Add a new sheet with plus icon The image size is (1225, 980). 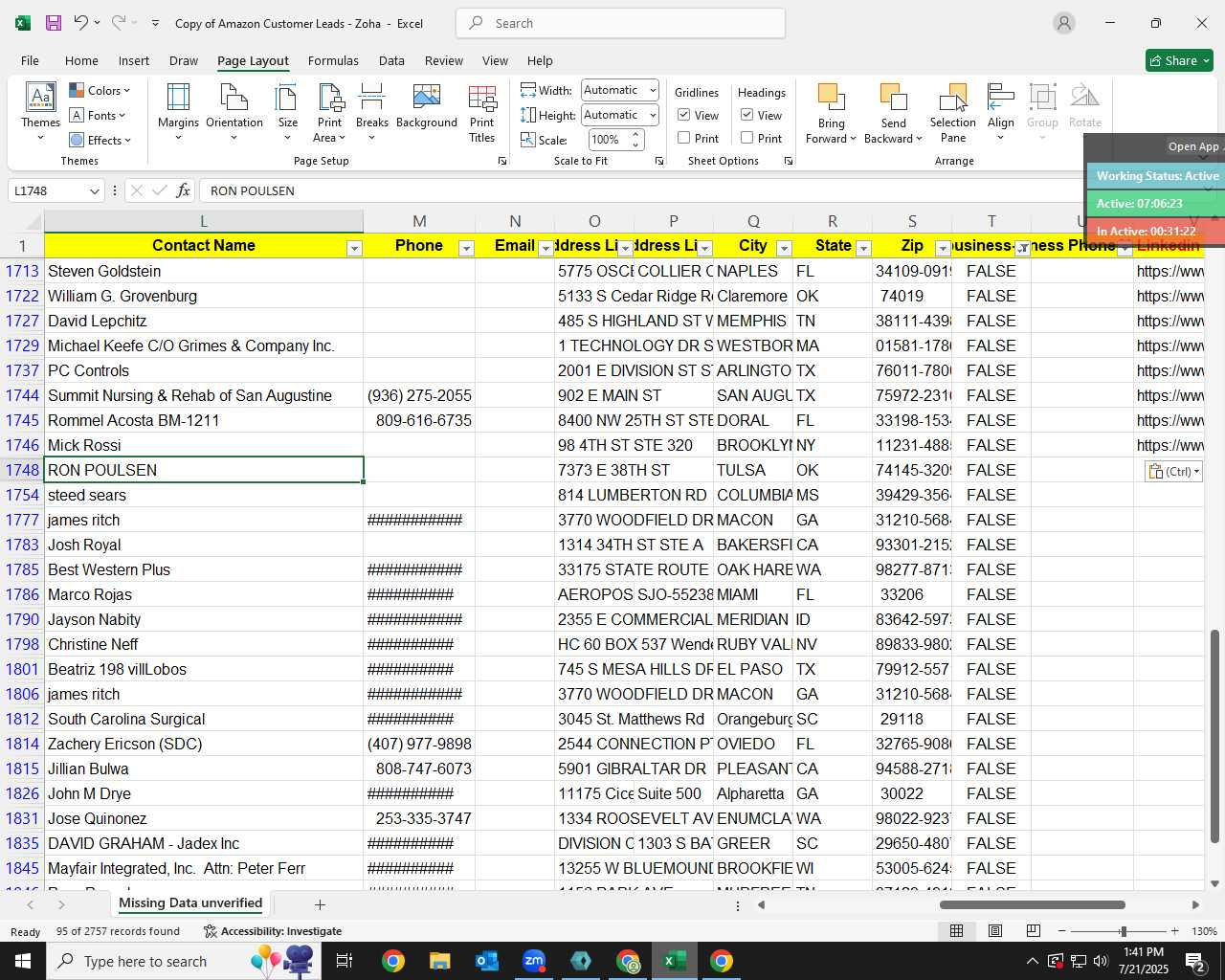point(320,904)
